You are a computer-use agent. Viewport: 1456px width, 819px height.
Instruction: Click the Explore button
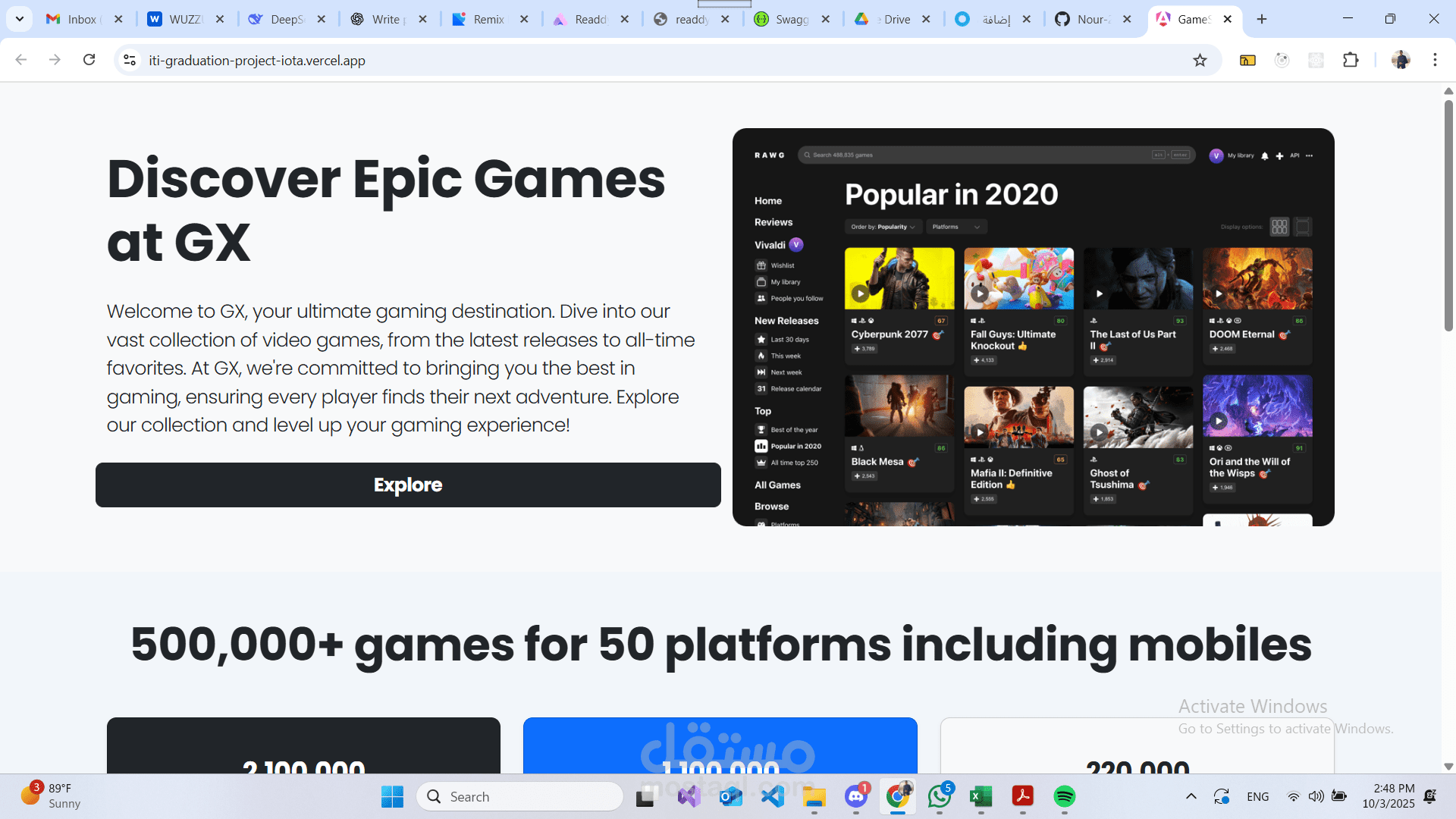tap(408, 485)
